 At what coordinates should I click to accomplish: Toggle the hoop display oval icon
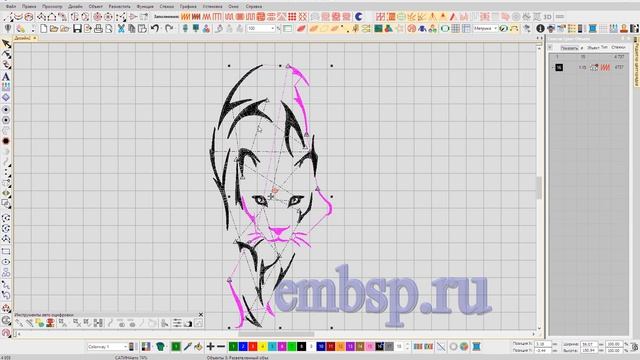pos(444,29)
